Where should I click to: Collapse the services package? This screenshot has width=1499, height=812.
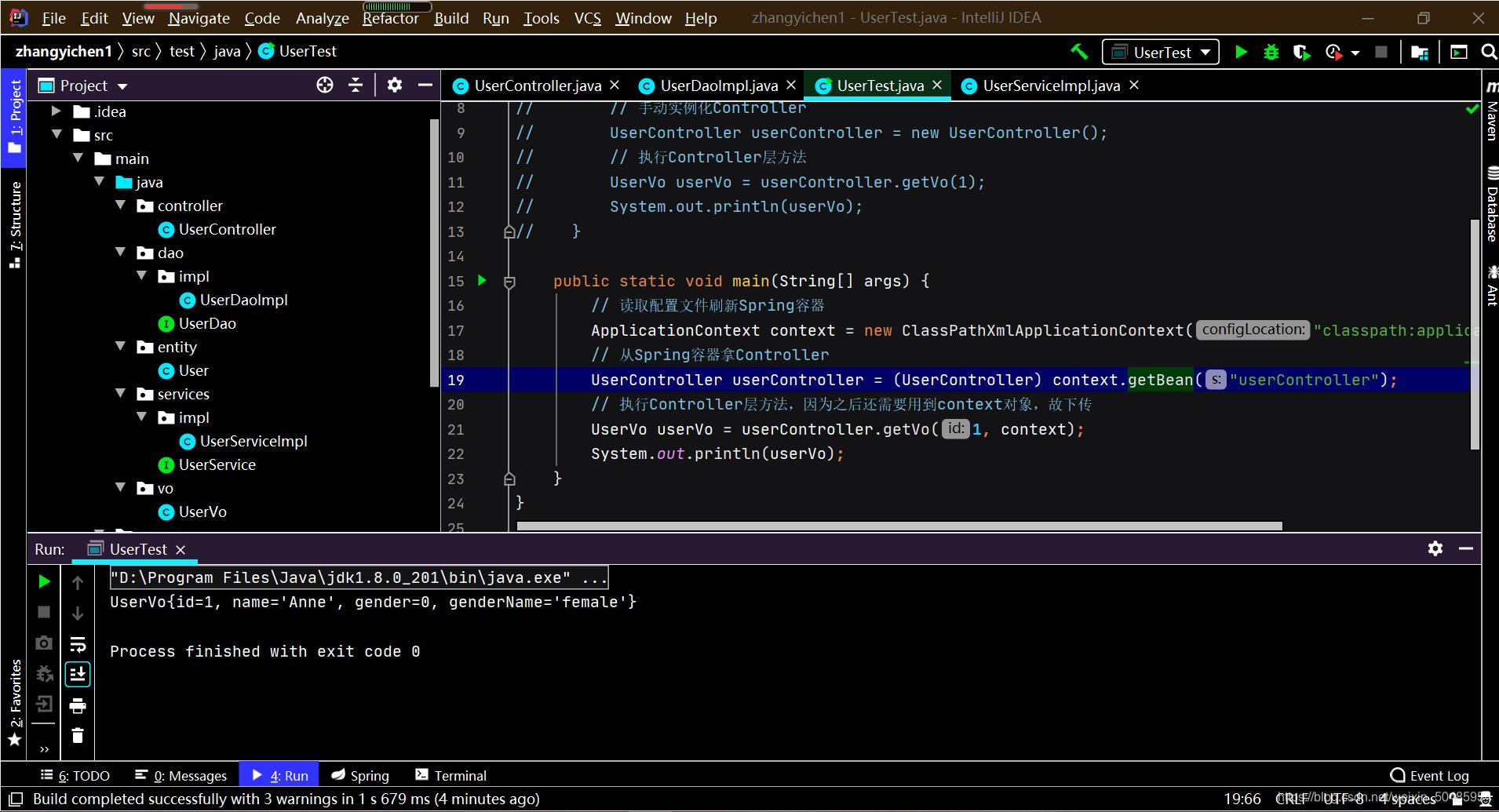[x=120, y=394]
